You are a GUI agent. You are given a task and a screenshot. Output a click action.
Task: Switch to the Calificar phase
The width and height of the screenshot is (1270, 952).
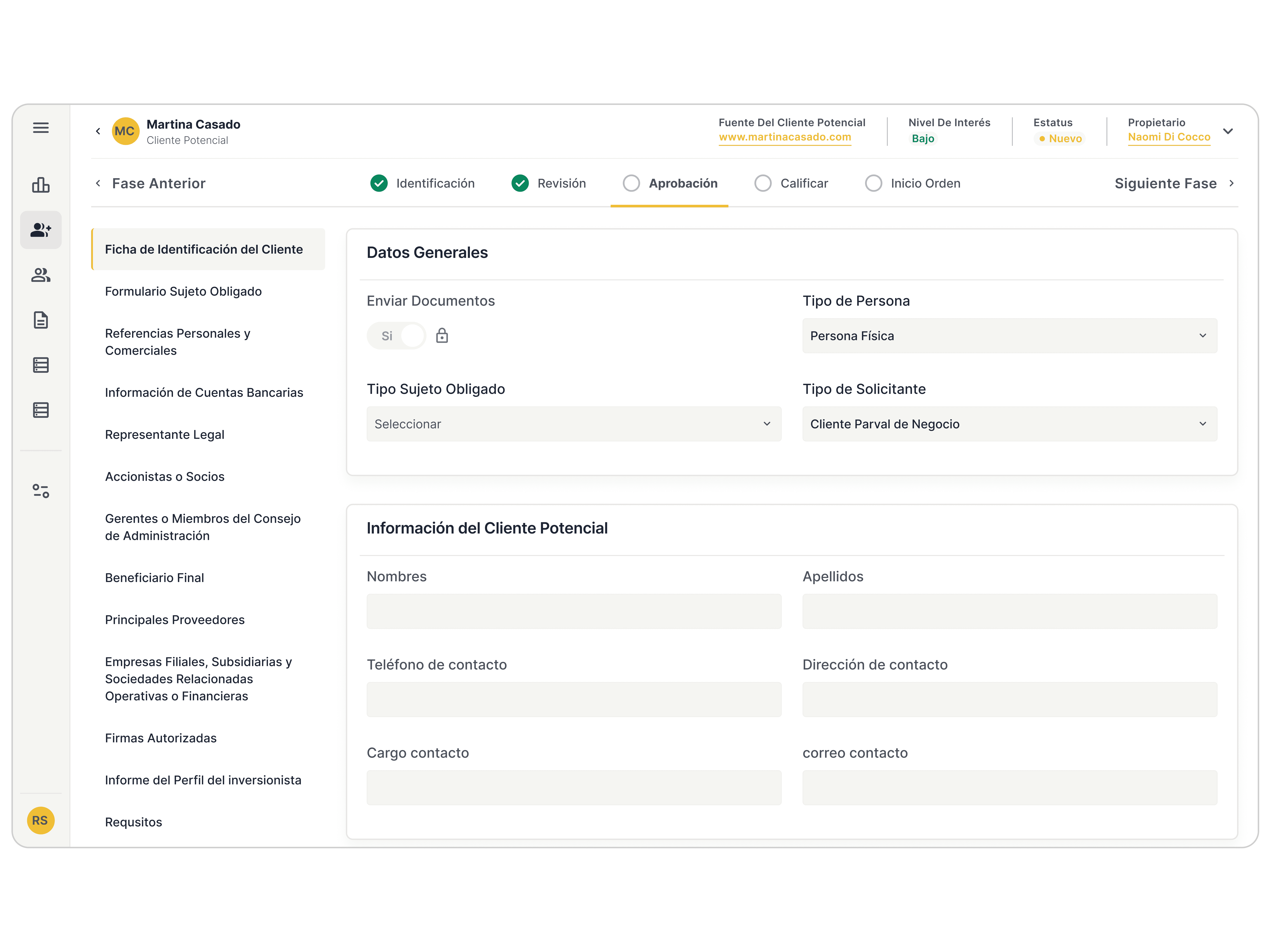[791, 184]
